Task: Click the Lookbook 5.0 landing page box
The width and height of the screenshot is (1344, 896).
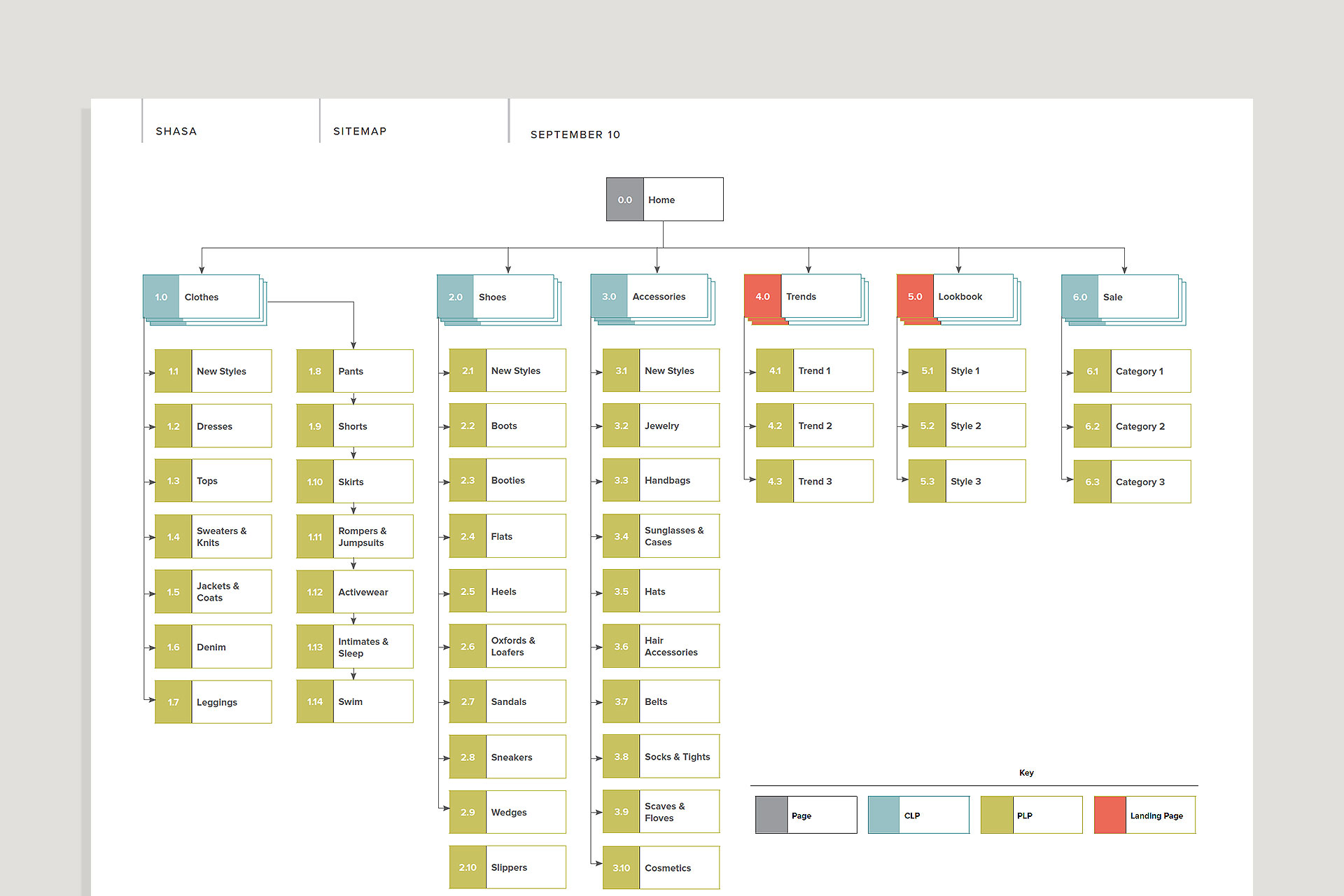Action: [x=955, y=297]
